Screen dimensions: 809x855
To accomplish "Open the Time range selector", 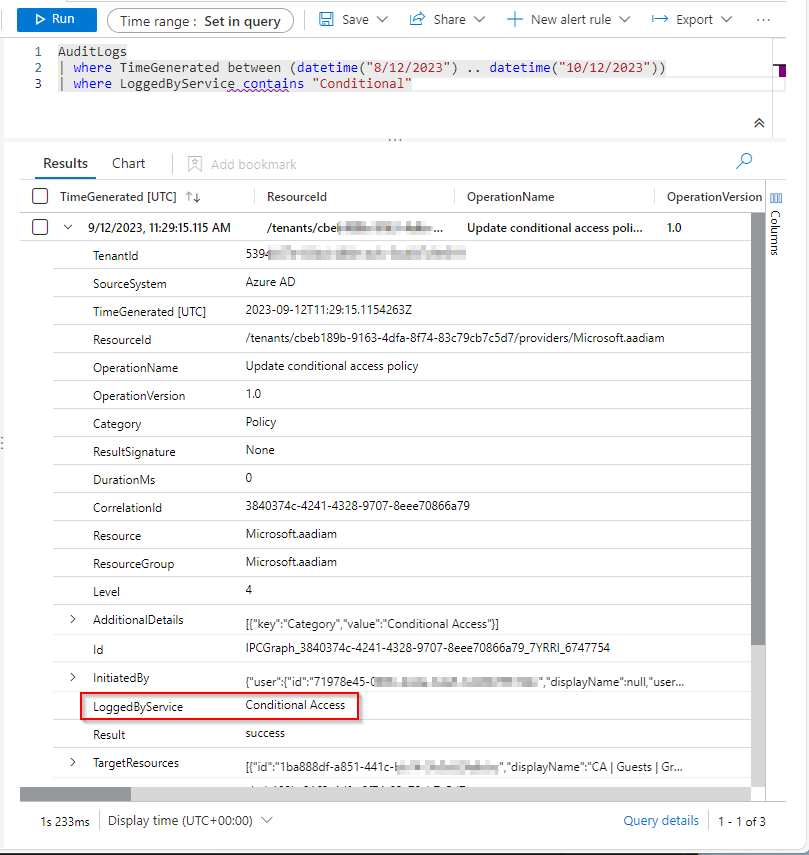I will (200, 20).
